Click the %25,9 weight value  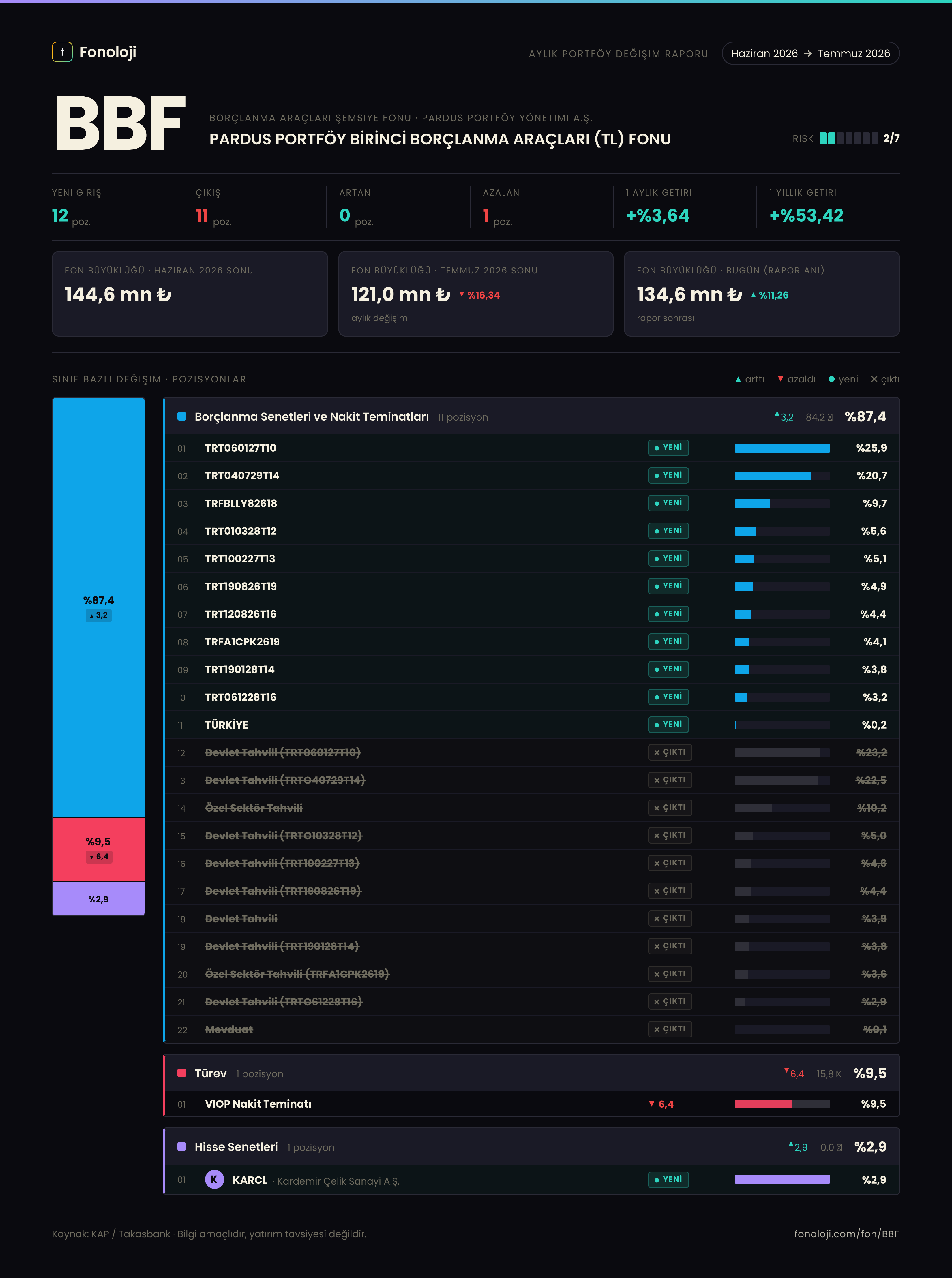[x=871, y=448]
